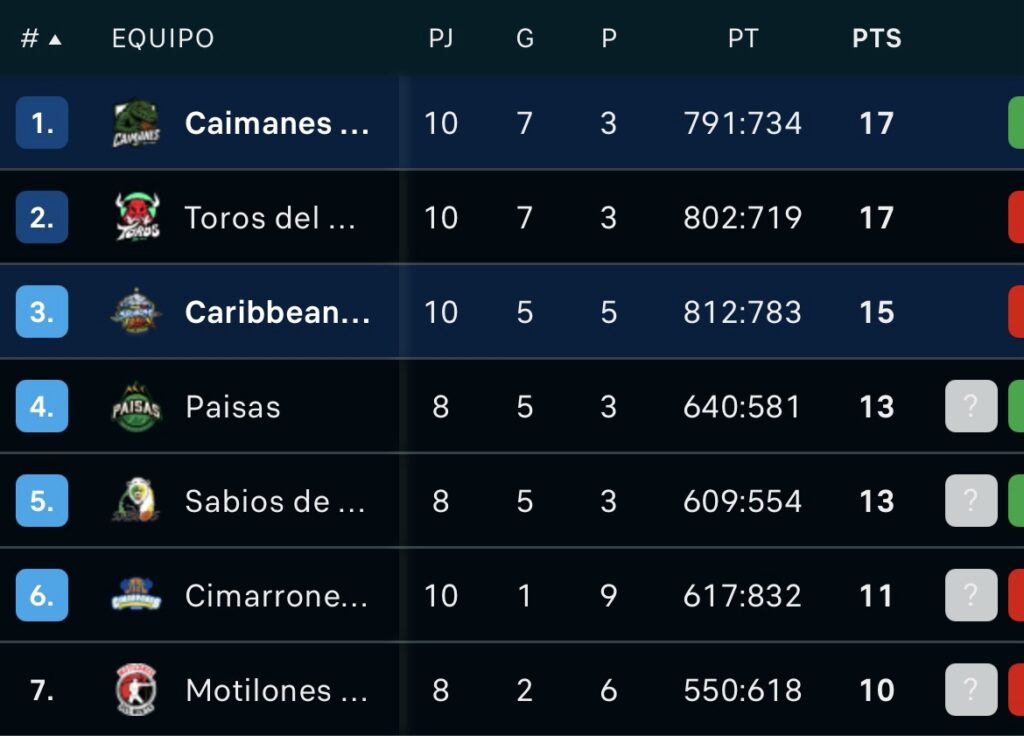The image size is (1024, 736).
Task: Click the red form badge in Toros row
Action: [1016, 218]
